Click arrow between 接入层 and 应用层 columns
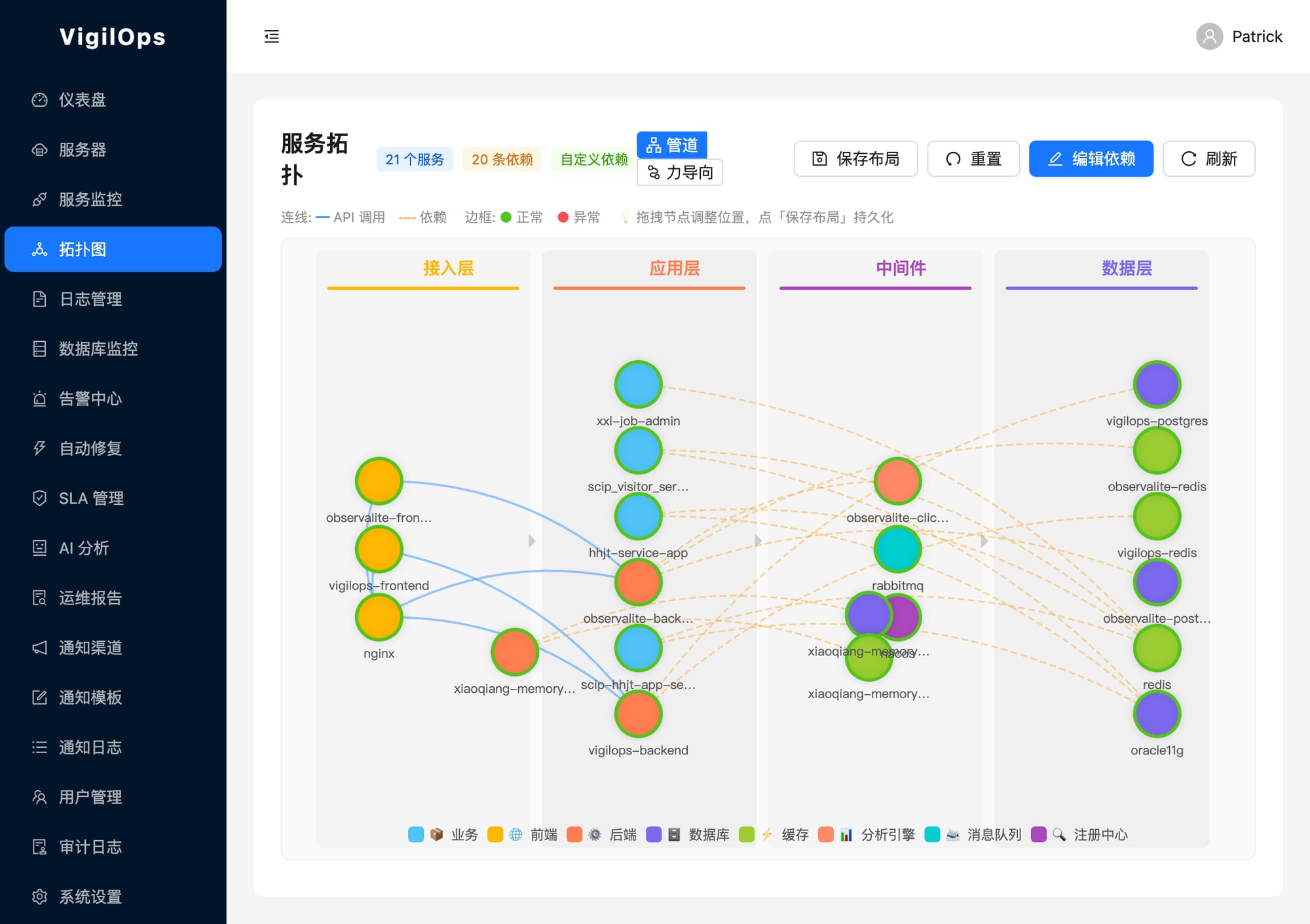This screenshot has width=1310, height=924. pos(532,541)
